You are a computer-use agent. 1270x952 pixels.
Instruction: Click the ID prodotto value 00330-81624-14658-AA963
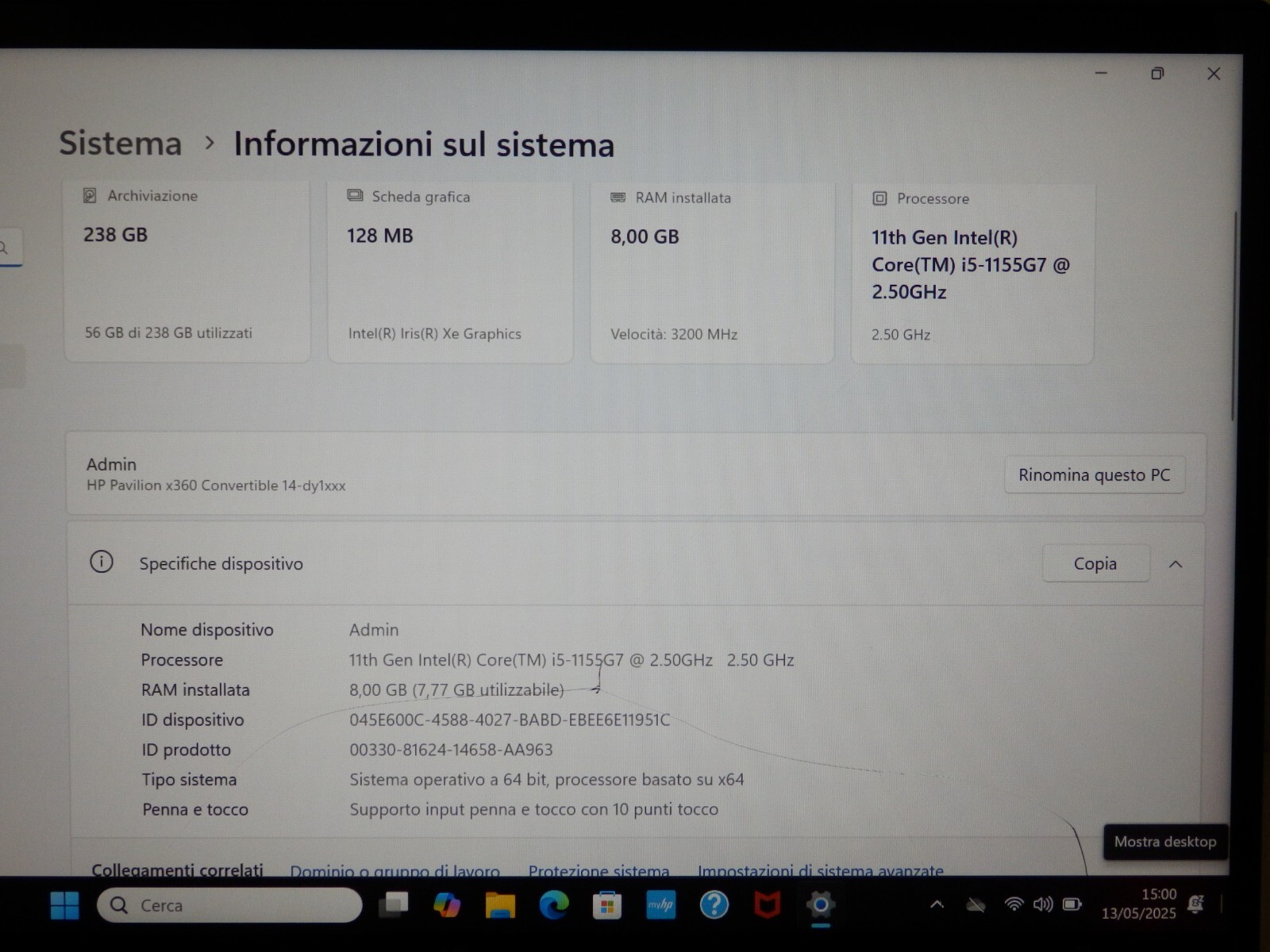451,750
